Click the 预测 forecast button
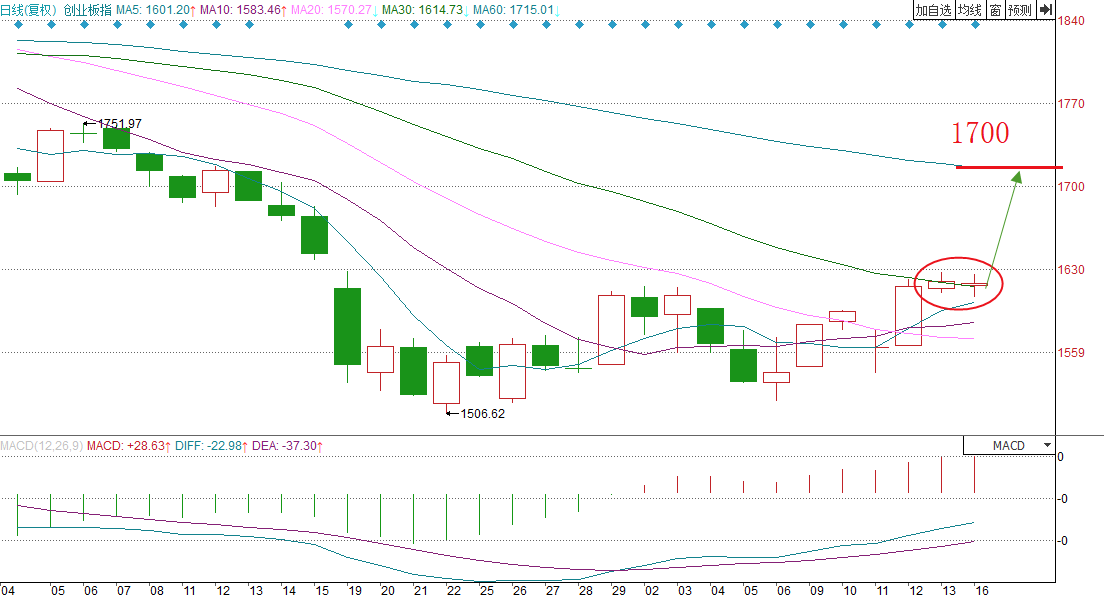Image resolution: width=1104 pixels, height=598 pixels. click(x=1020, y=10)
